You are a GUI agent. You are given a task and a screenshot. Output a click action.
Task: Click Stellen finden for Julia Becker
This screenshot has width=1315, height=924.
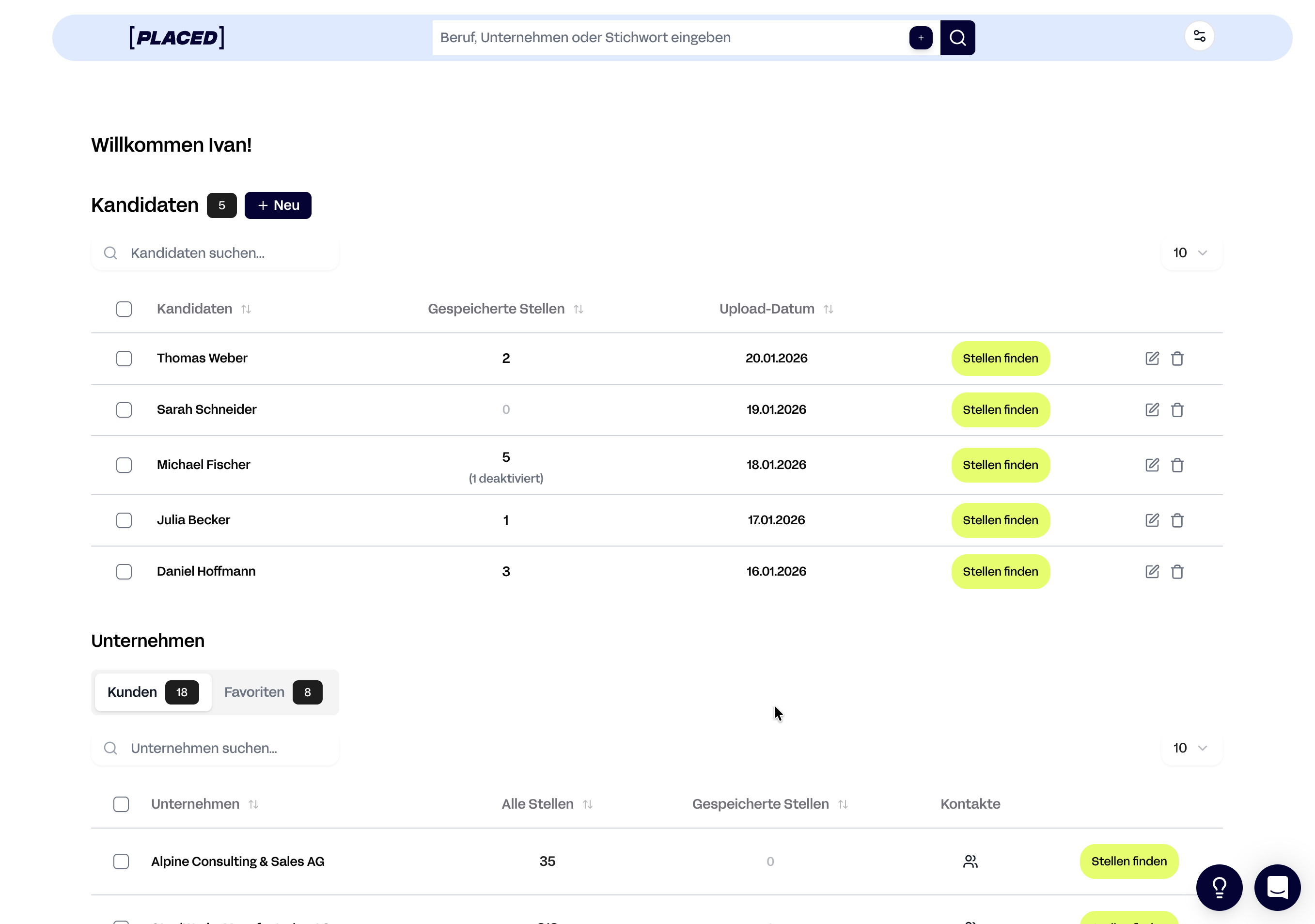tap(1000, 520)
